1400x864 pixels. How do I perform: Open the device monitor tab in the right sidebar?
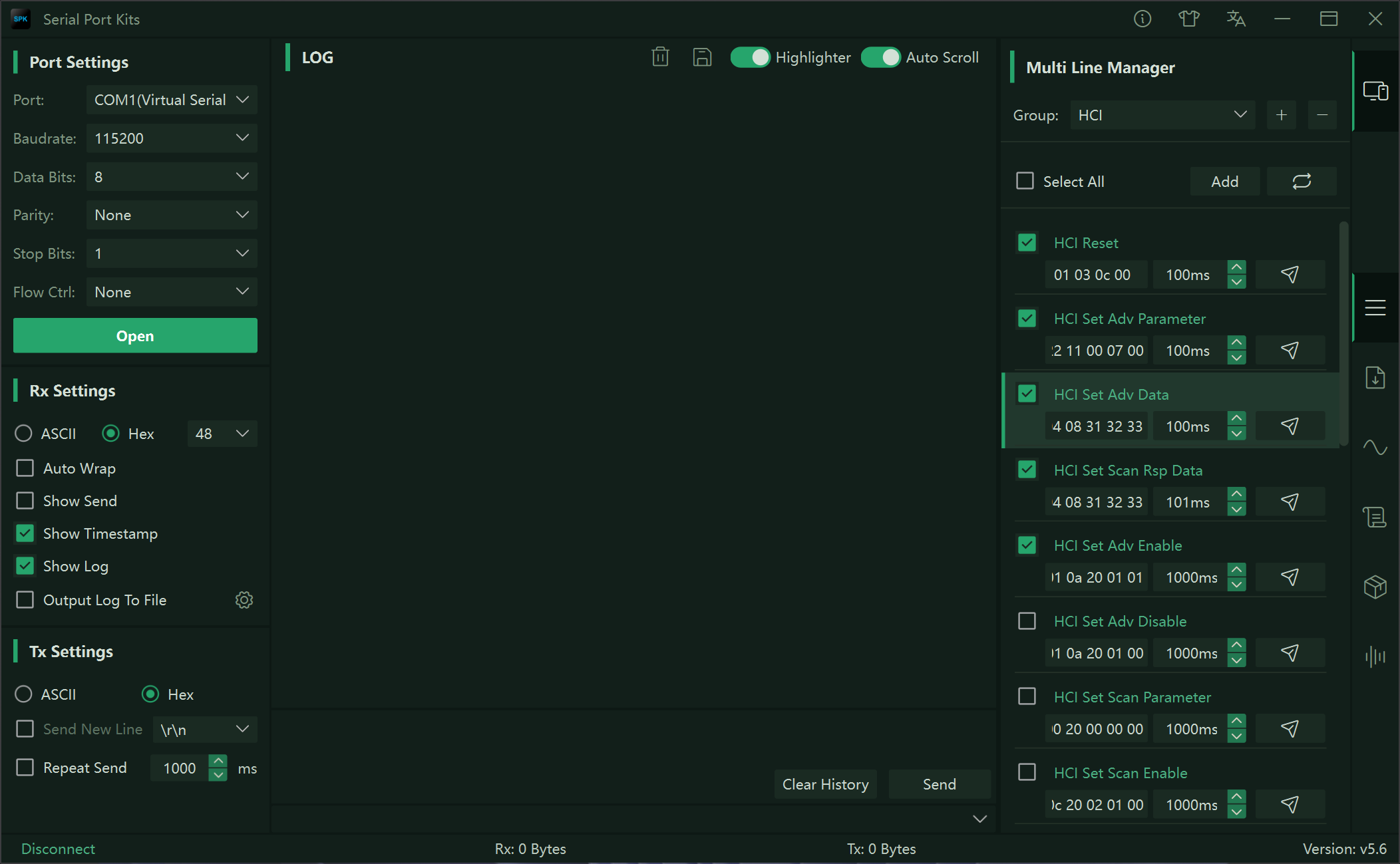point(1375,91)
